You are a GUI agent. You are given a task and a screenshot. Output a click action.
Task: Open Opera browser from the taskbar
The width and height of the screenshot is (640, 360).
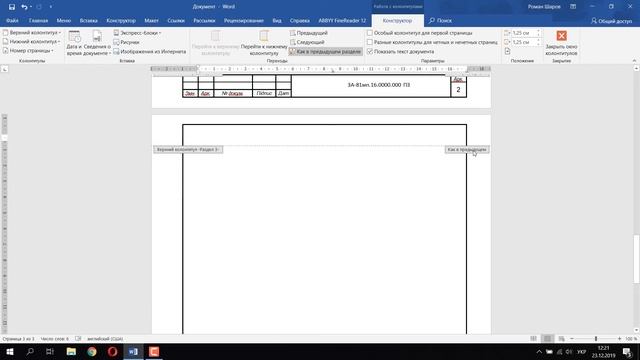113,352
